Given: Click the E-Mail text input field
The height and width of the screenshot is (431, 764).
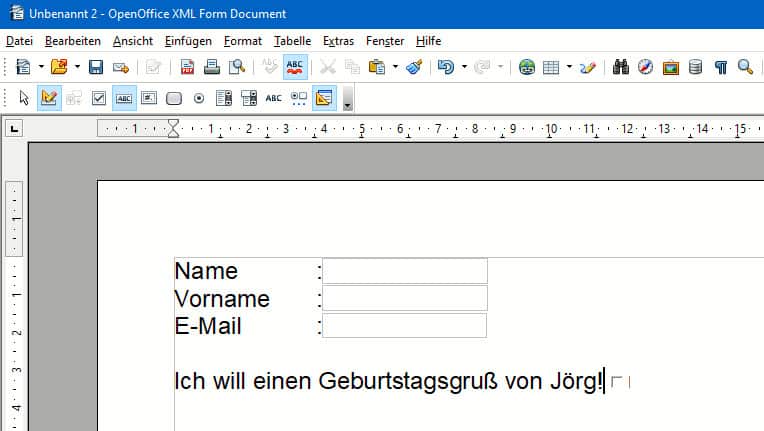Looking at the screenshot, I should [x=404, y=326].
